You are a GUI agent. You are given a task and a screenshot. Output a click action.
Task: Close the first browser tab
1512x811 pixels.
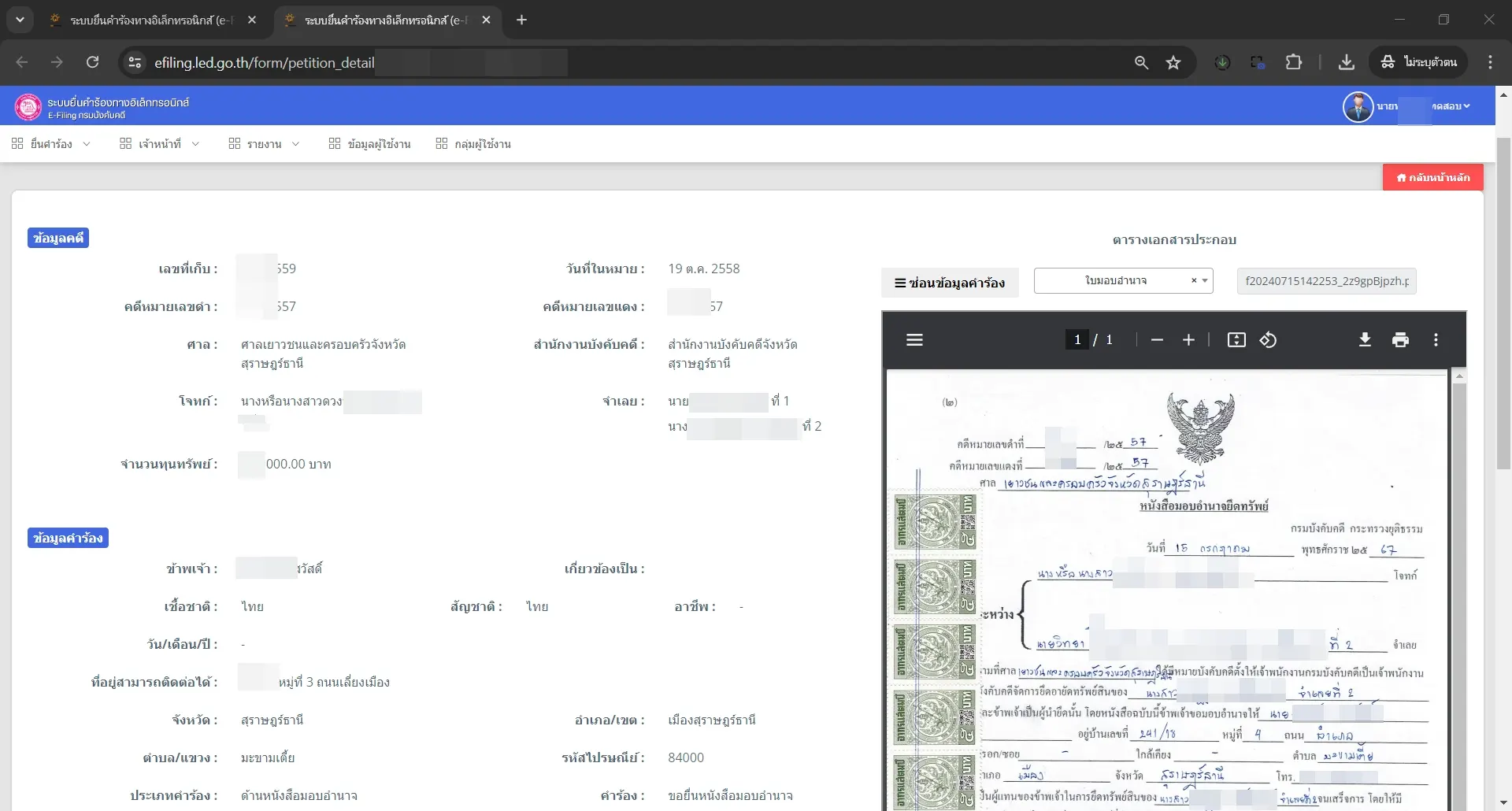252,20
